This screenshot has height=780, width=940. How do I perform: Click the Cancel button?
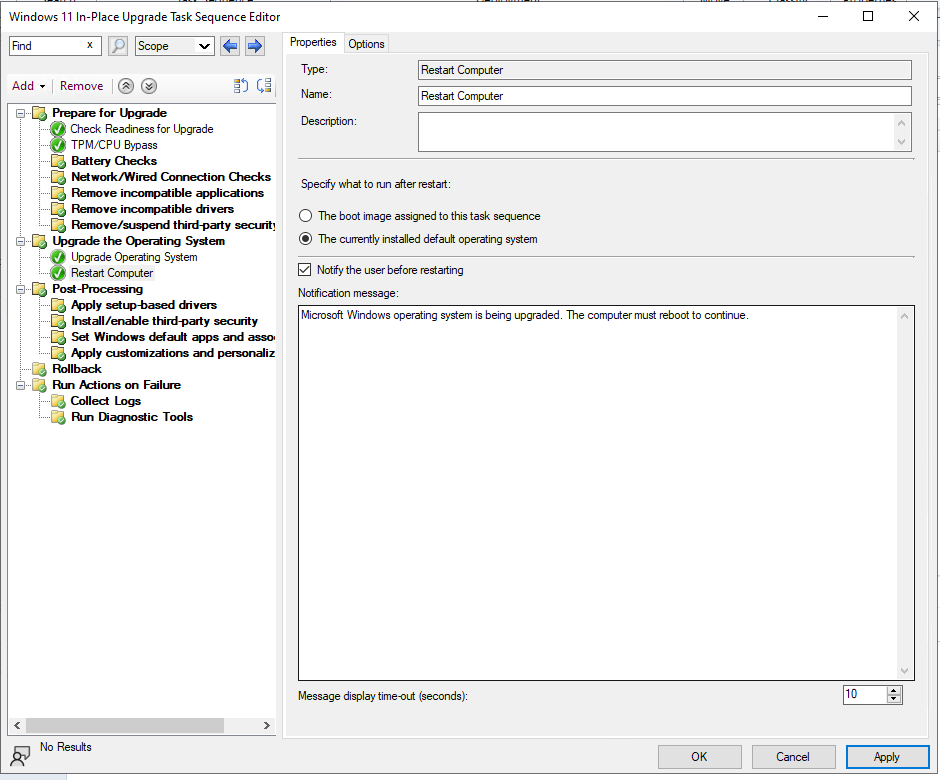793,757
